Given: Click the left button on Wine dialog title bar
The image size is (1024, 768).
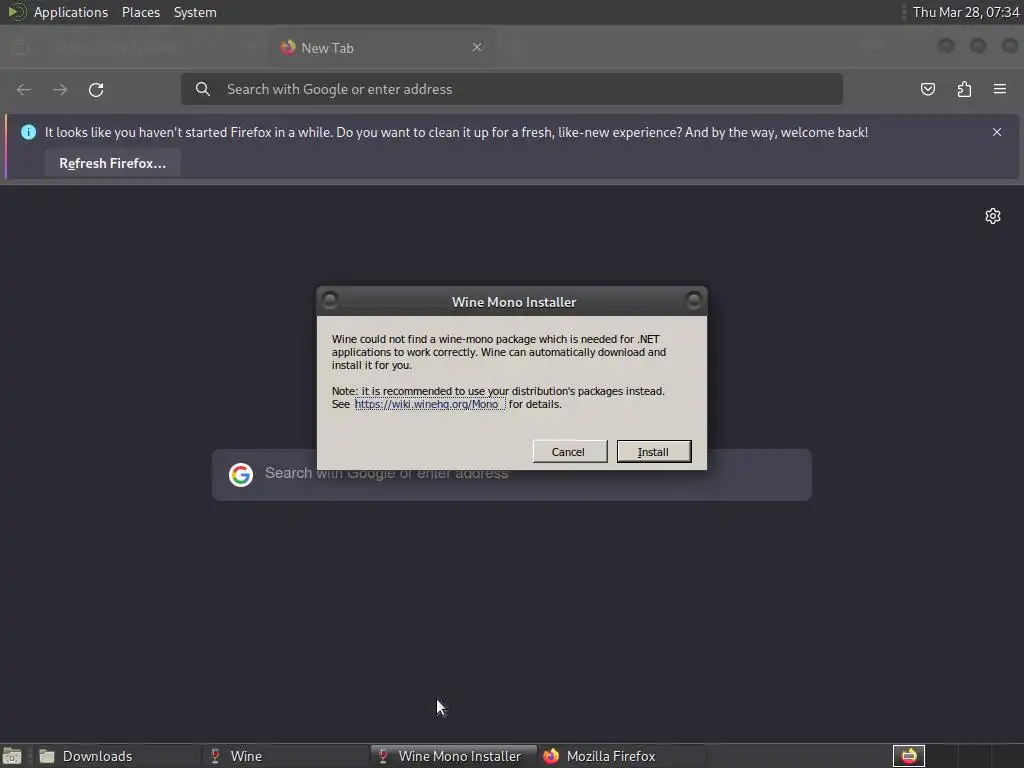Looking at the screenshot, I should 330,300.
